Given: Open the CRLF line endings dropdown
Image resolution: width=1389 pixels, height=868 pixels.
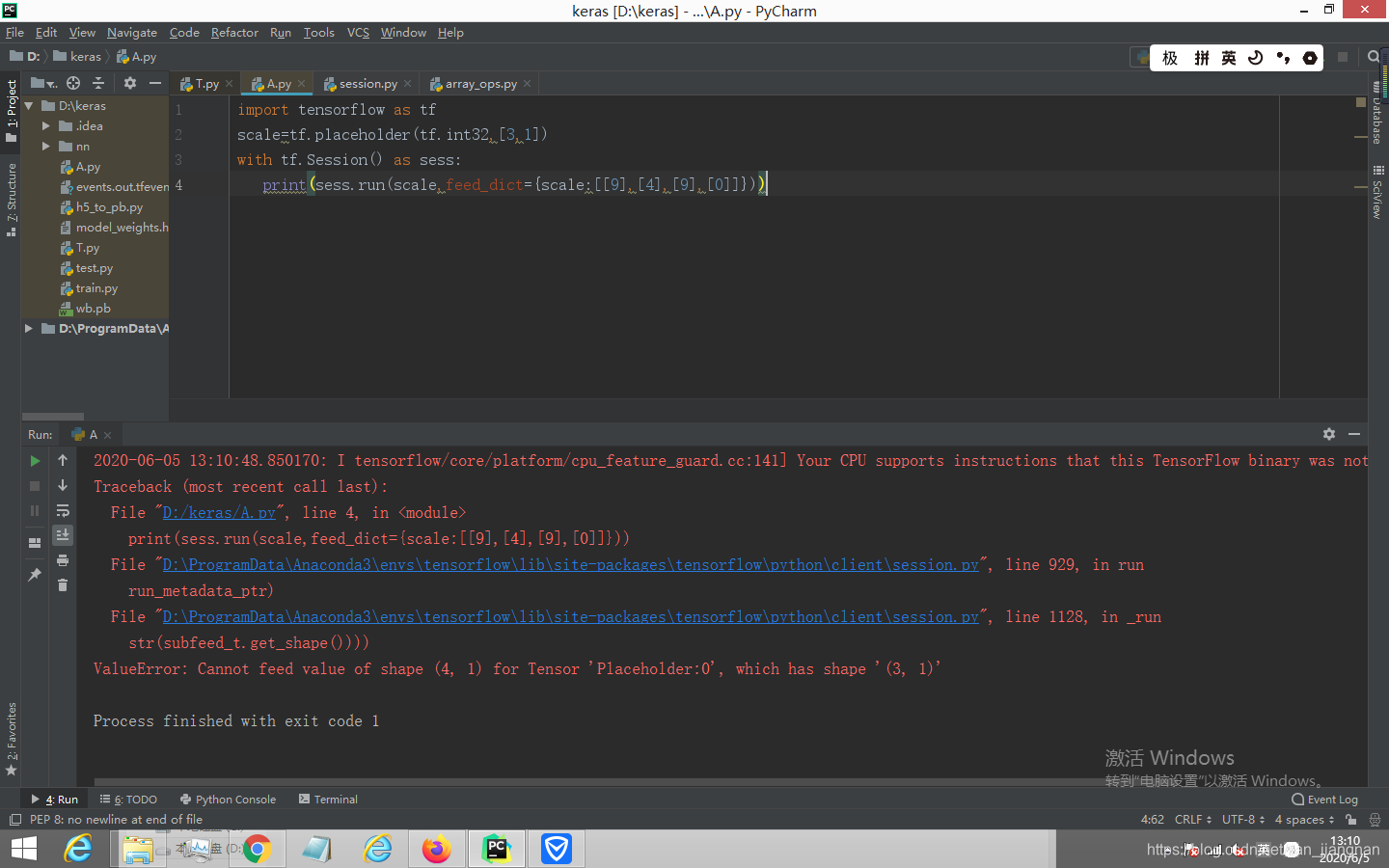Looking at the screenshot, I should pos(1192,820).
